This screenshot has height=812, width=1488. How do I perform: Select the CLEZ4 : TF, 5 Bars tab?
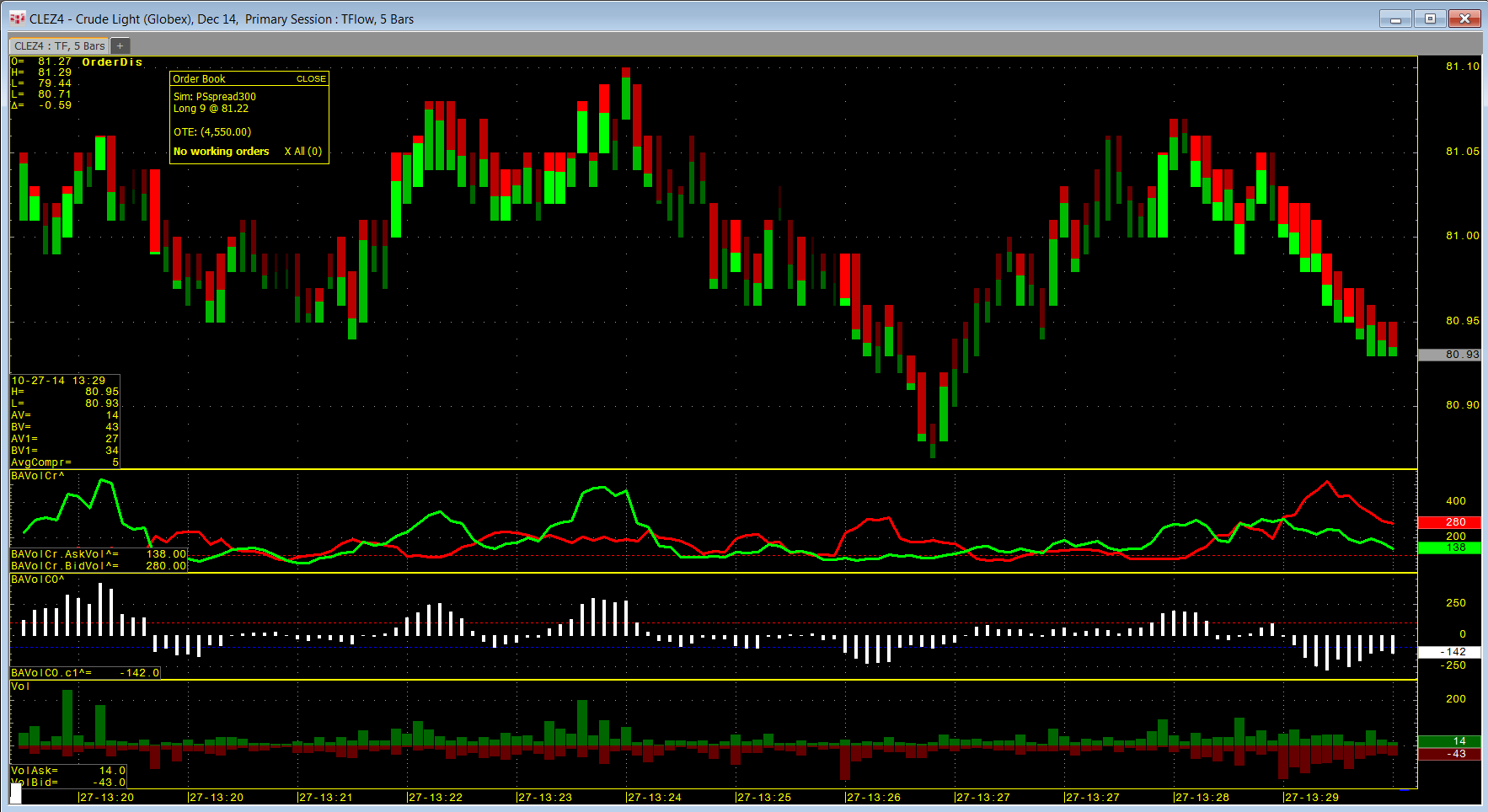coord(59,45)
